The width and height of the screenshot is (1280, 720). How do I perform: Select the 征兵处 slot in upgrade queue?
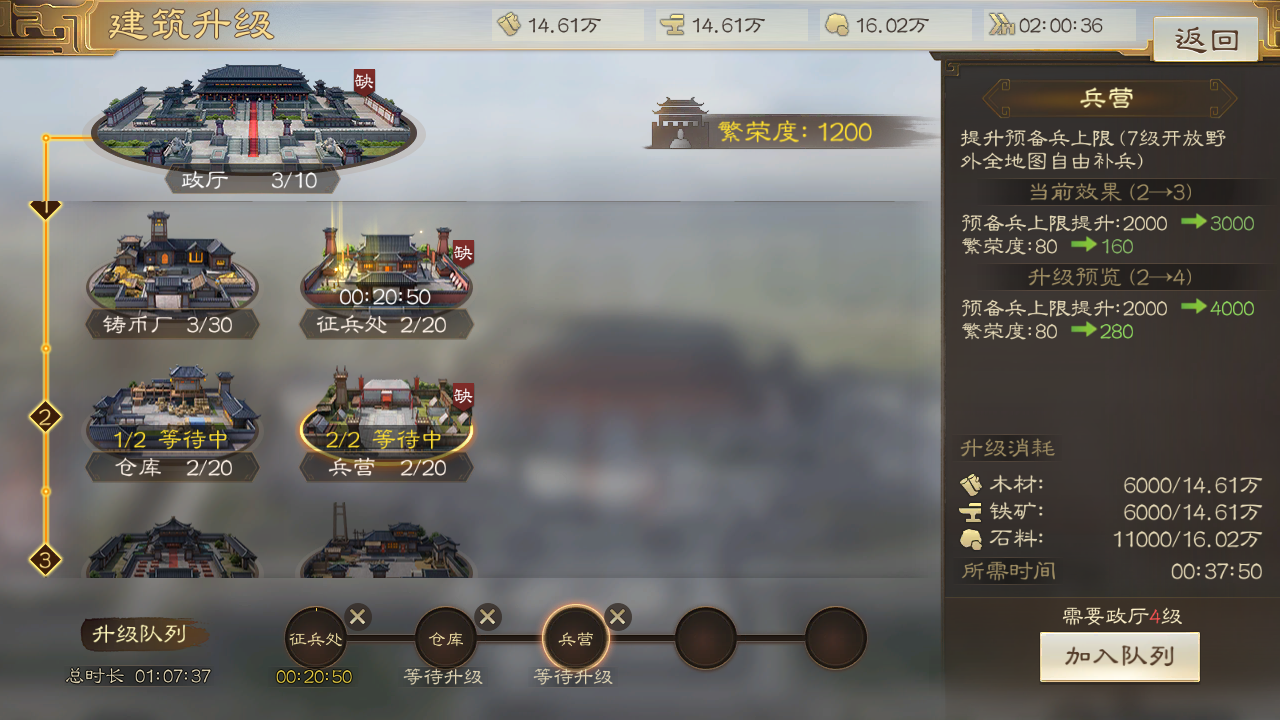click(316, 638)
